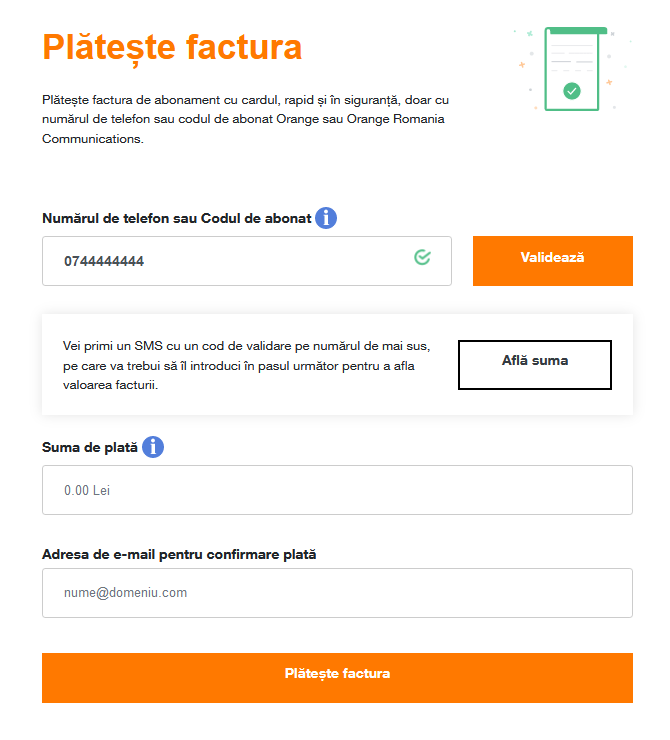Click the large Plătește factura page heading
The width and height of the screenshot is (670, 740).
tap(172, 47)
